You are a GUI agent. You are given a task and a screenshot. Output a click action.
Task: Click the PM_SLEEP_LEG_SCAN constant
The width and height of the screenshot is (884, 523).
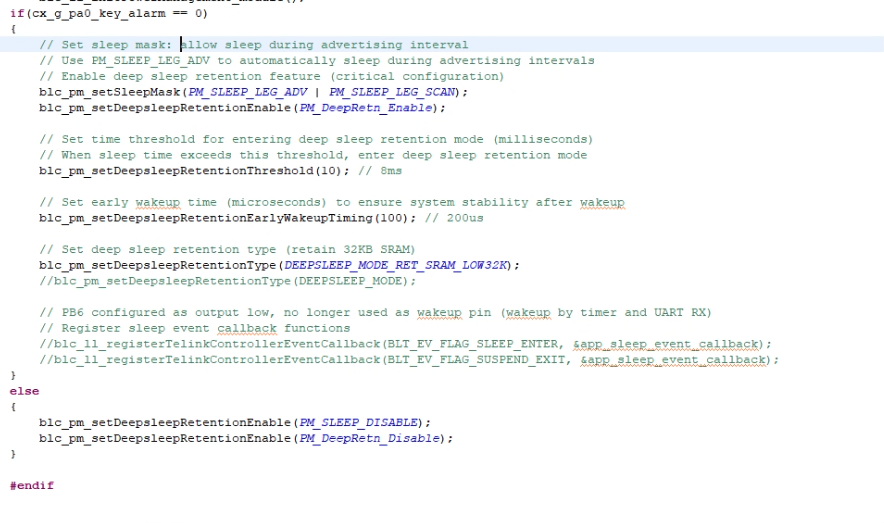point(392,92)
